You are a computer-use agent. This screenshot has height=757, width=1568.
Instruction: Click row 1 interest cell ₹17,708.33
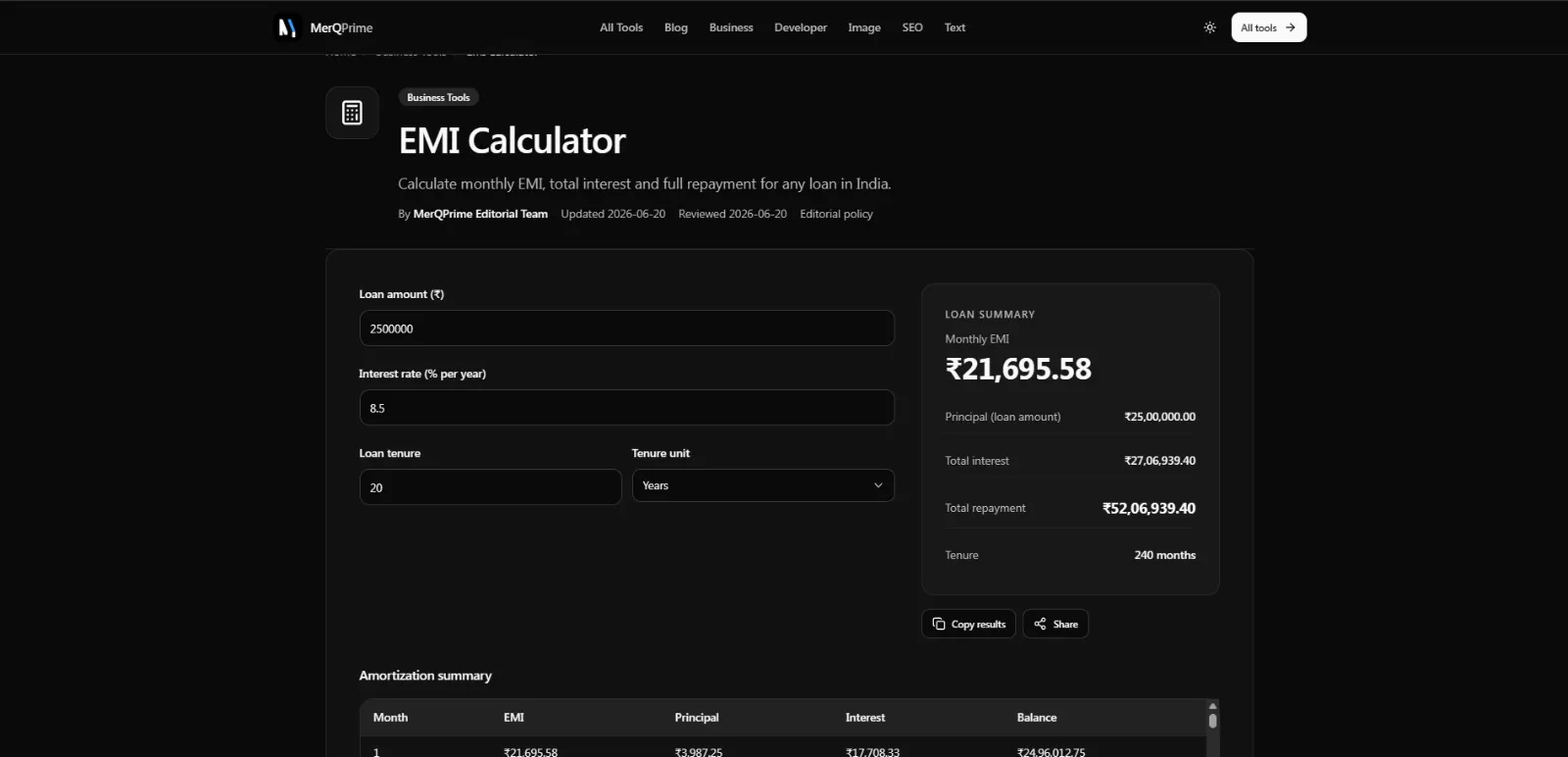[872, 752]
